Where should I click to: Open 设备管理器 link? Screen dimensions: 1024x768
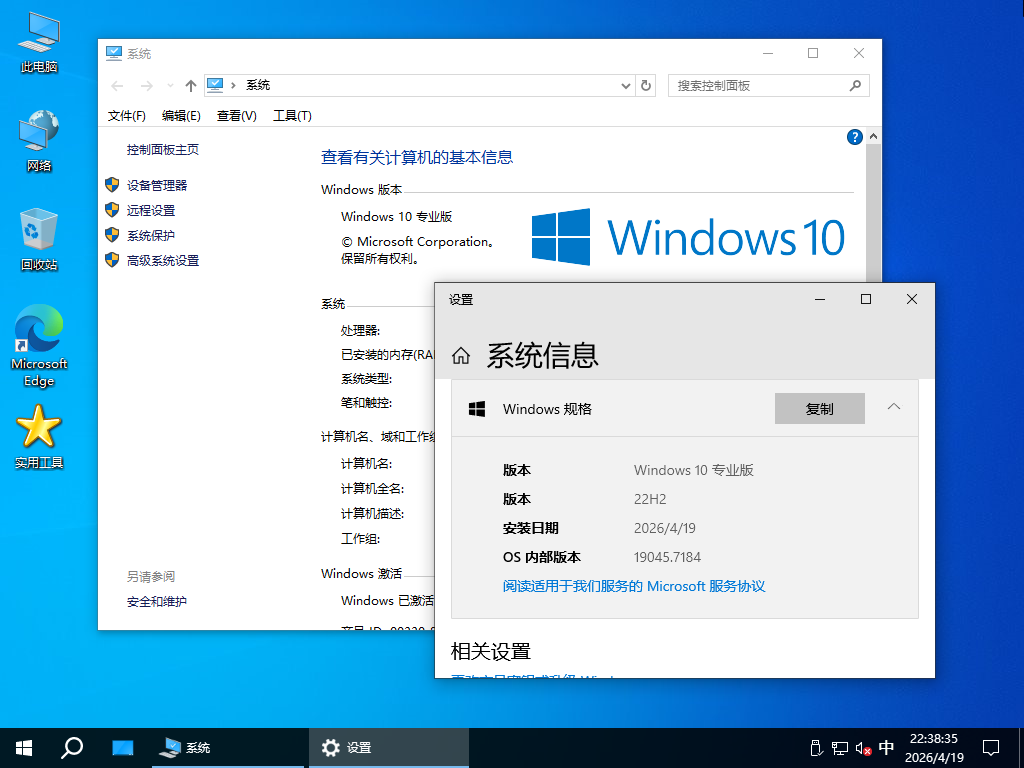tap(157, 185)
